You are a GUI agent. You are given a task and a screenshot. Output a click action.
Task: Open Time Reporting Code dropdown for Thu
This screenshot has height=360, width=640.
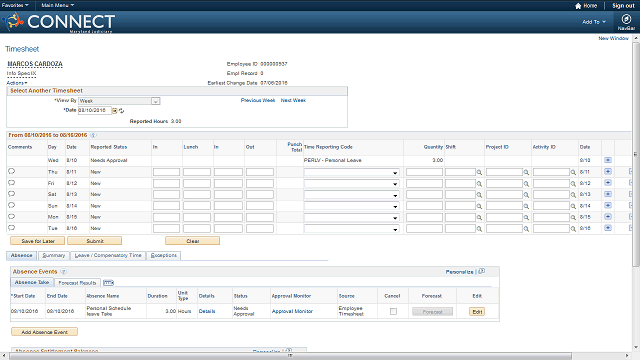351,172
